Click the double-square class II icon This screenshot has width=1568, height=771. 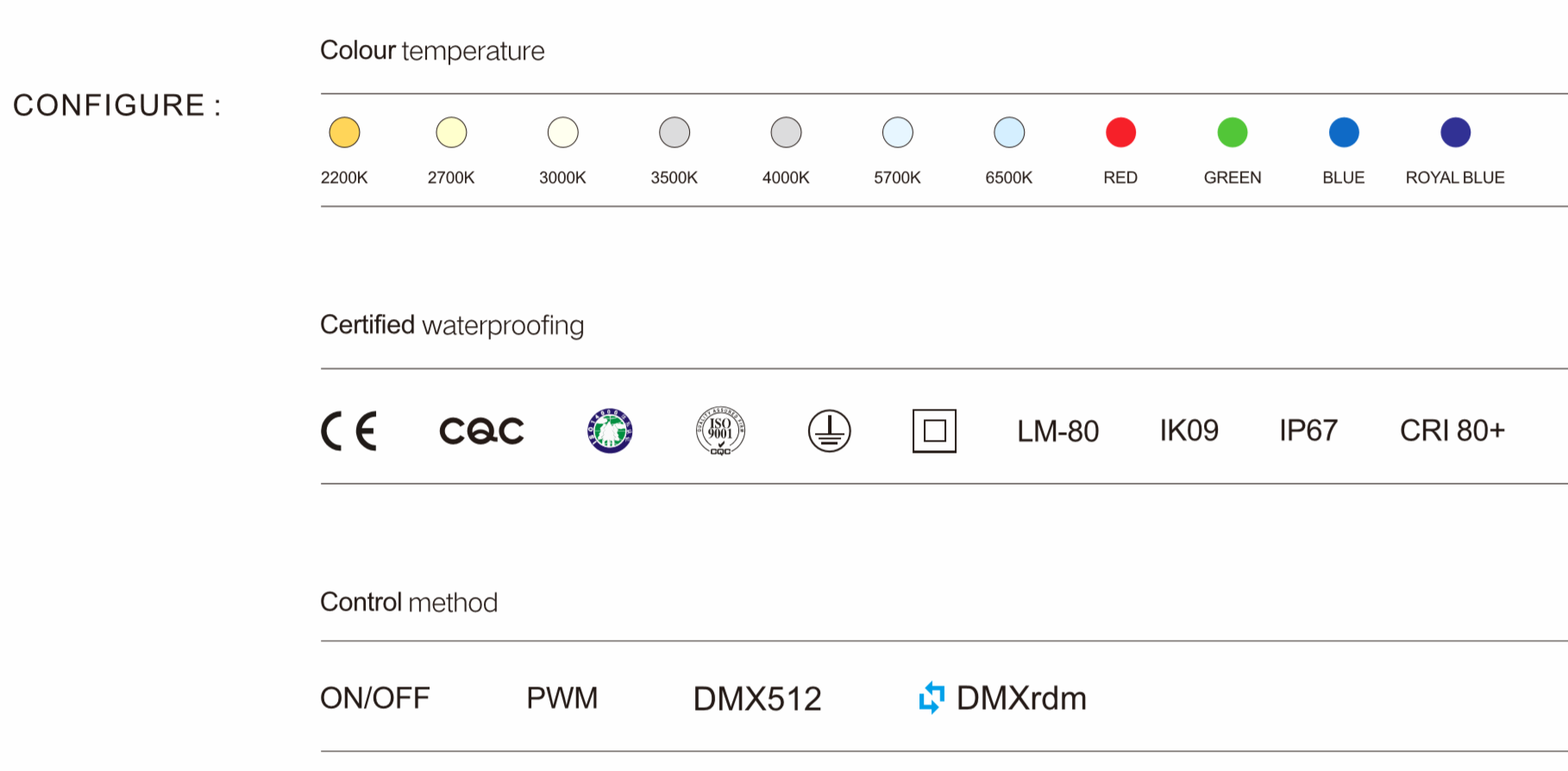934,430
